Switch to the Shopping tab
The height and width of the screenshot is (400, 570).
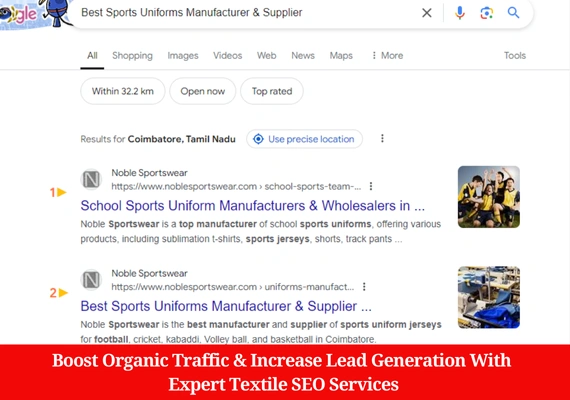[x=132, y=56]
